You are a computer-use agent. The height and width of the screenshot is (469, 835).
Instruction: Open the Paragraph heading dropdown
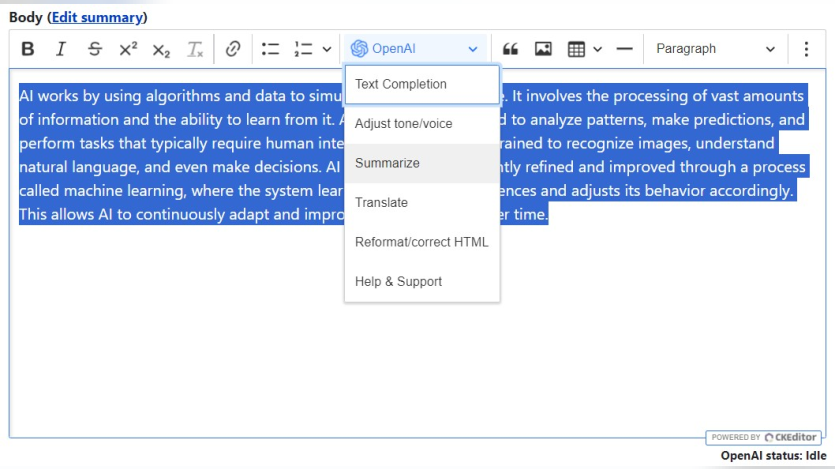pyautogui.click(x=715, y=49)
